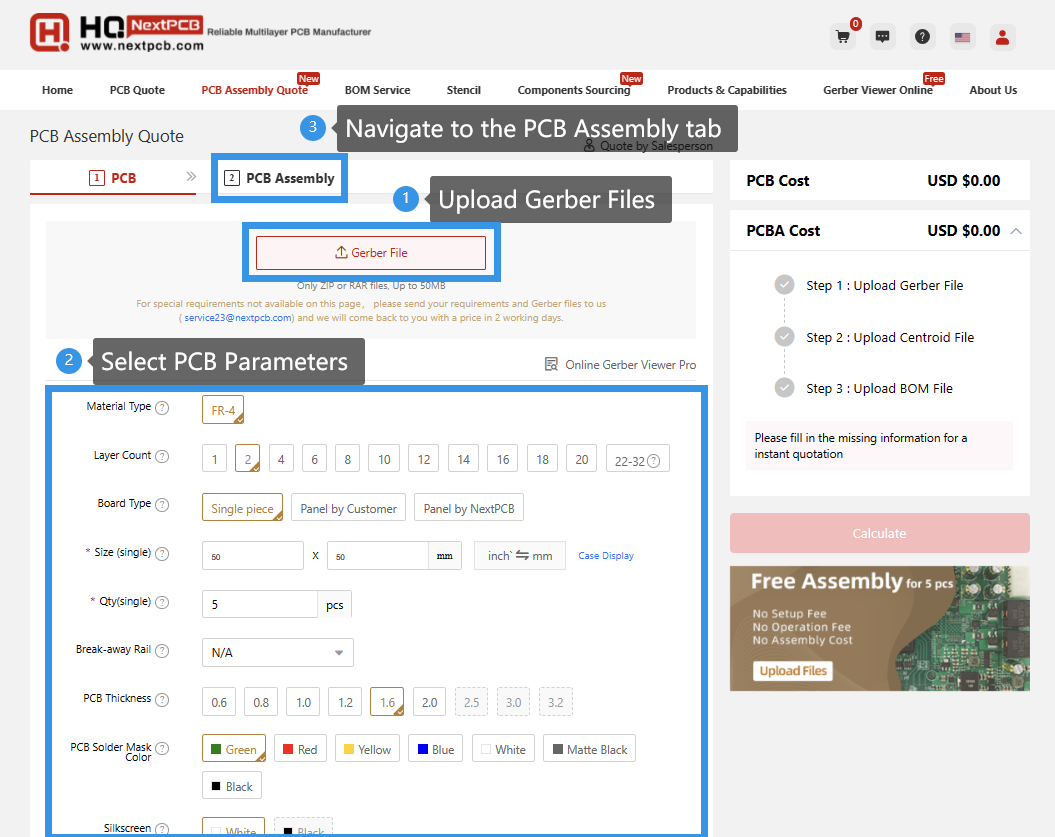Choose Matte Black solder mask color
Screen dimensions: 1055x837
[589, 748]
